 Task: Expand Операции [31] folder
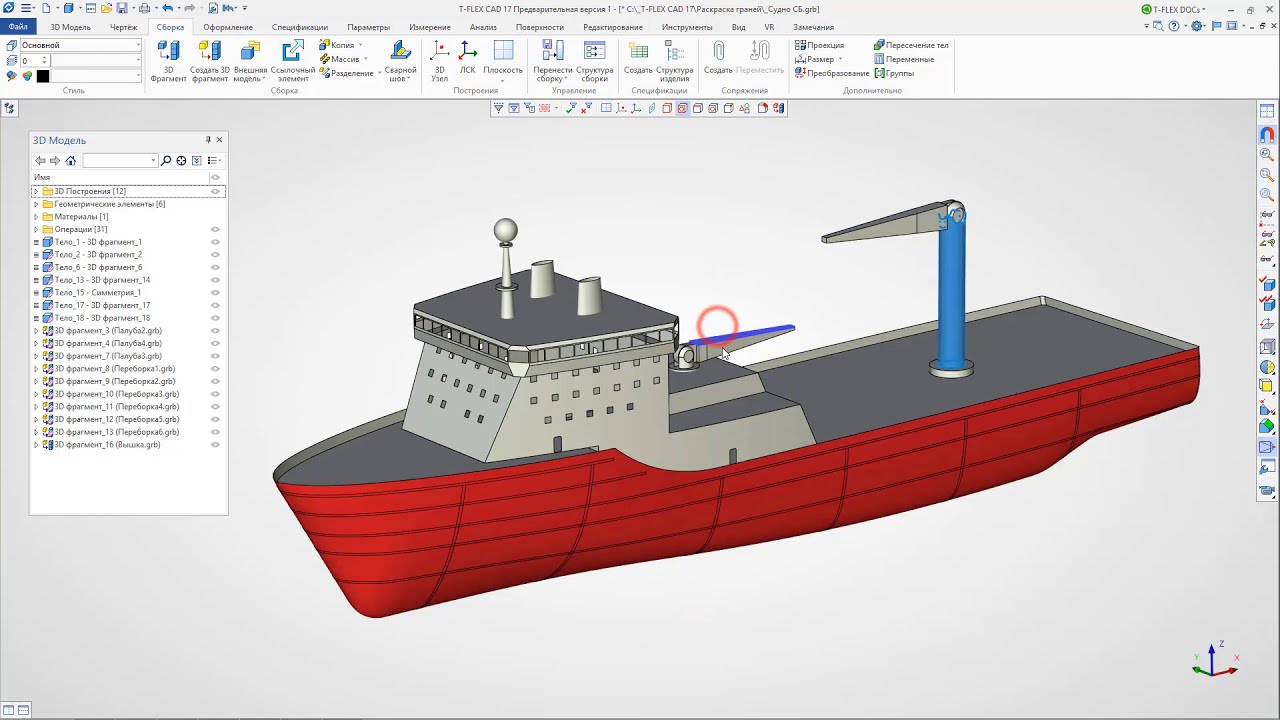coord(36,229)
